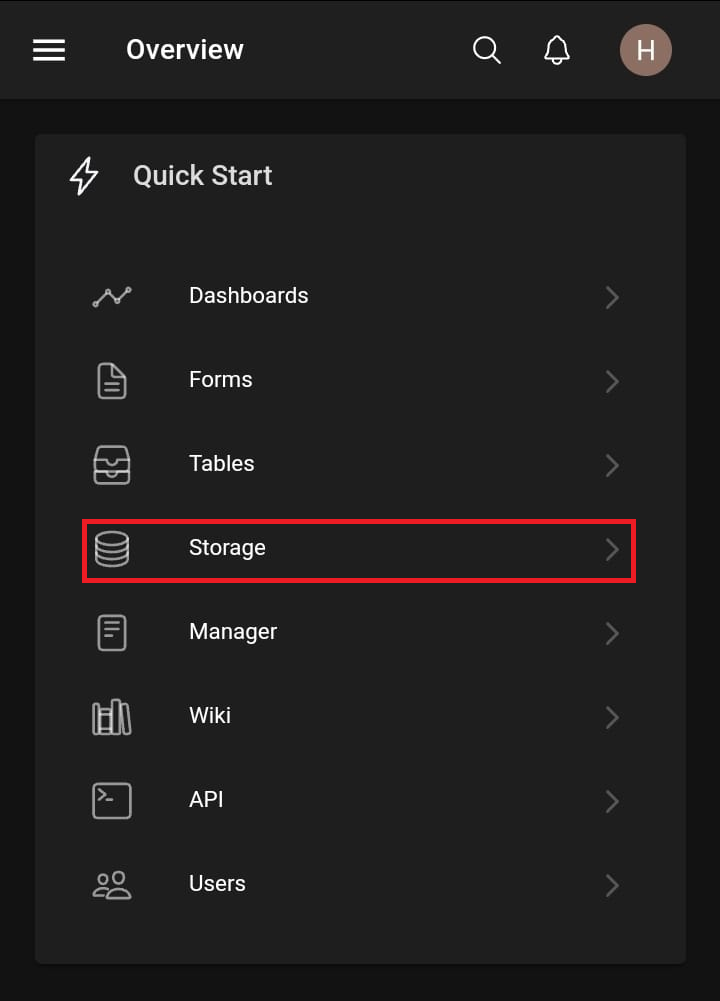Click the Users people icon

tap(112, 884)
